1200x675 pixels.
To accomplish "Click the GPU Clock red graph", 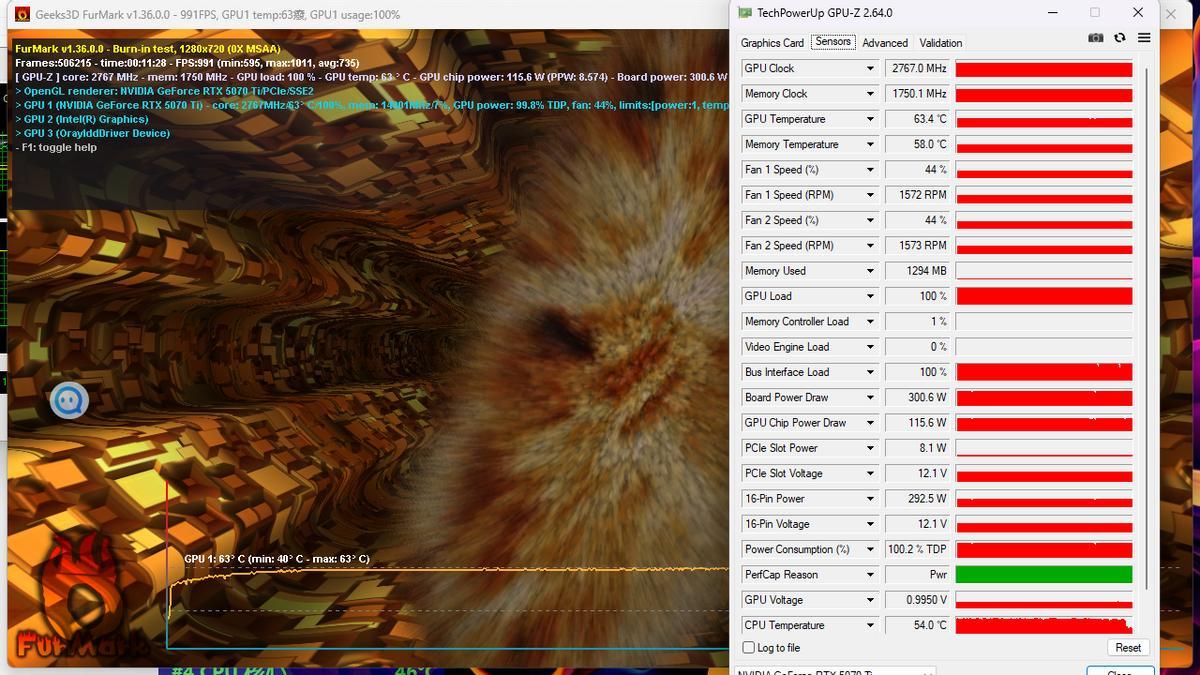I will (1044, 69).
